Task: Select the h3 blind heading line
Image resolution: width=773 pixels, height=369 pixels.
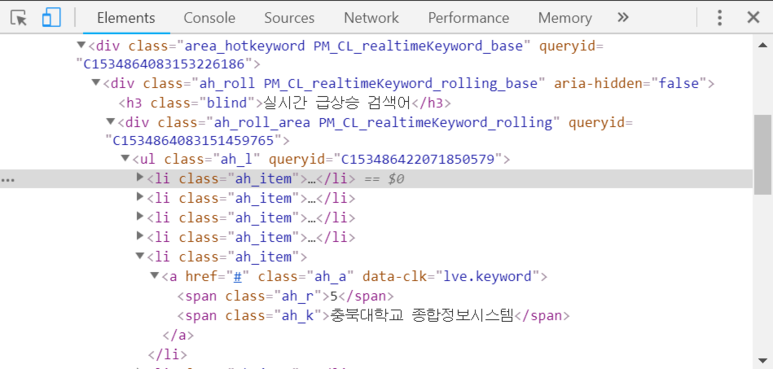Action: point(285,103)
